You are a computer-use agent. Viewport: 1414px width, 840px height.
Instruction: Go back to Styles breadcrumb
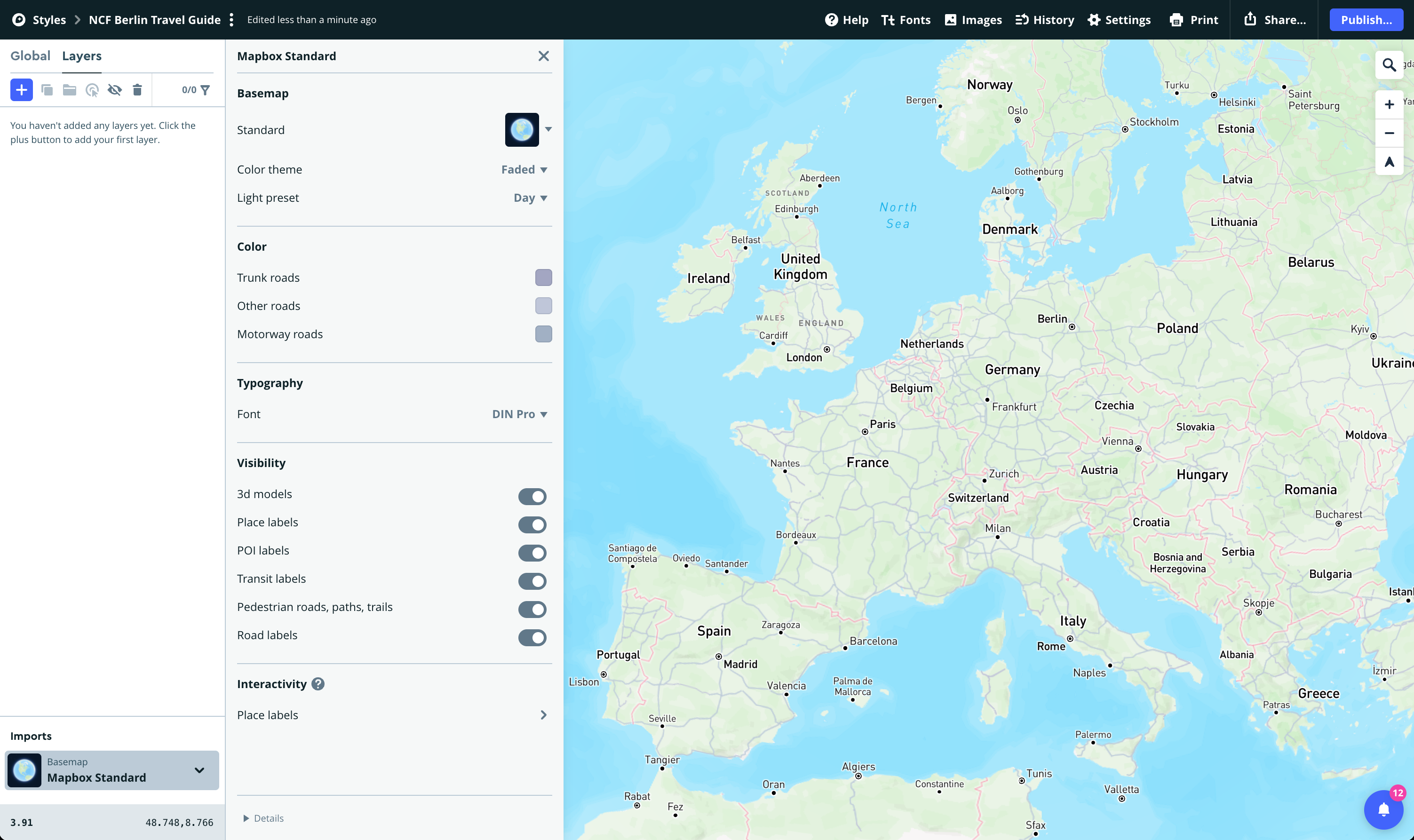[x=49, y=20]
